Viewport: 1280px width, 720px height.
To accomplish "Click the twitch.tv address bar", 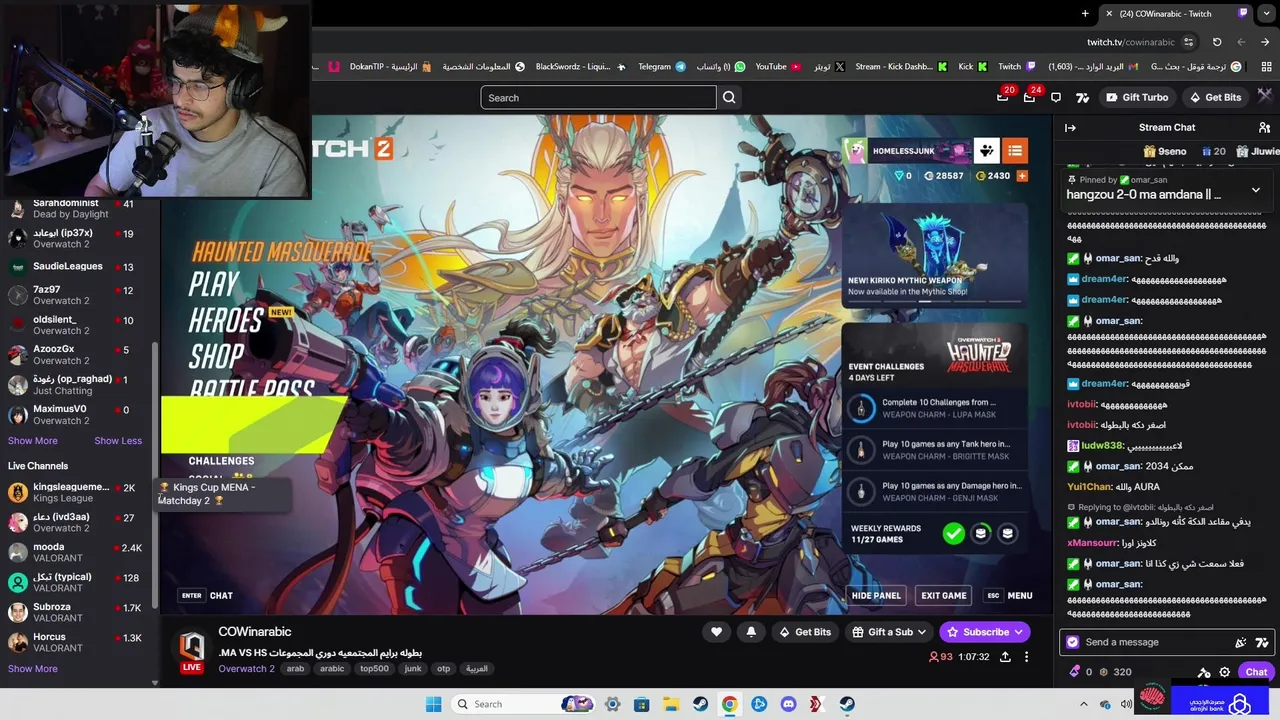I will click(1130, 42).
